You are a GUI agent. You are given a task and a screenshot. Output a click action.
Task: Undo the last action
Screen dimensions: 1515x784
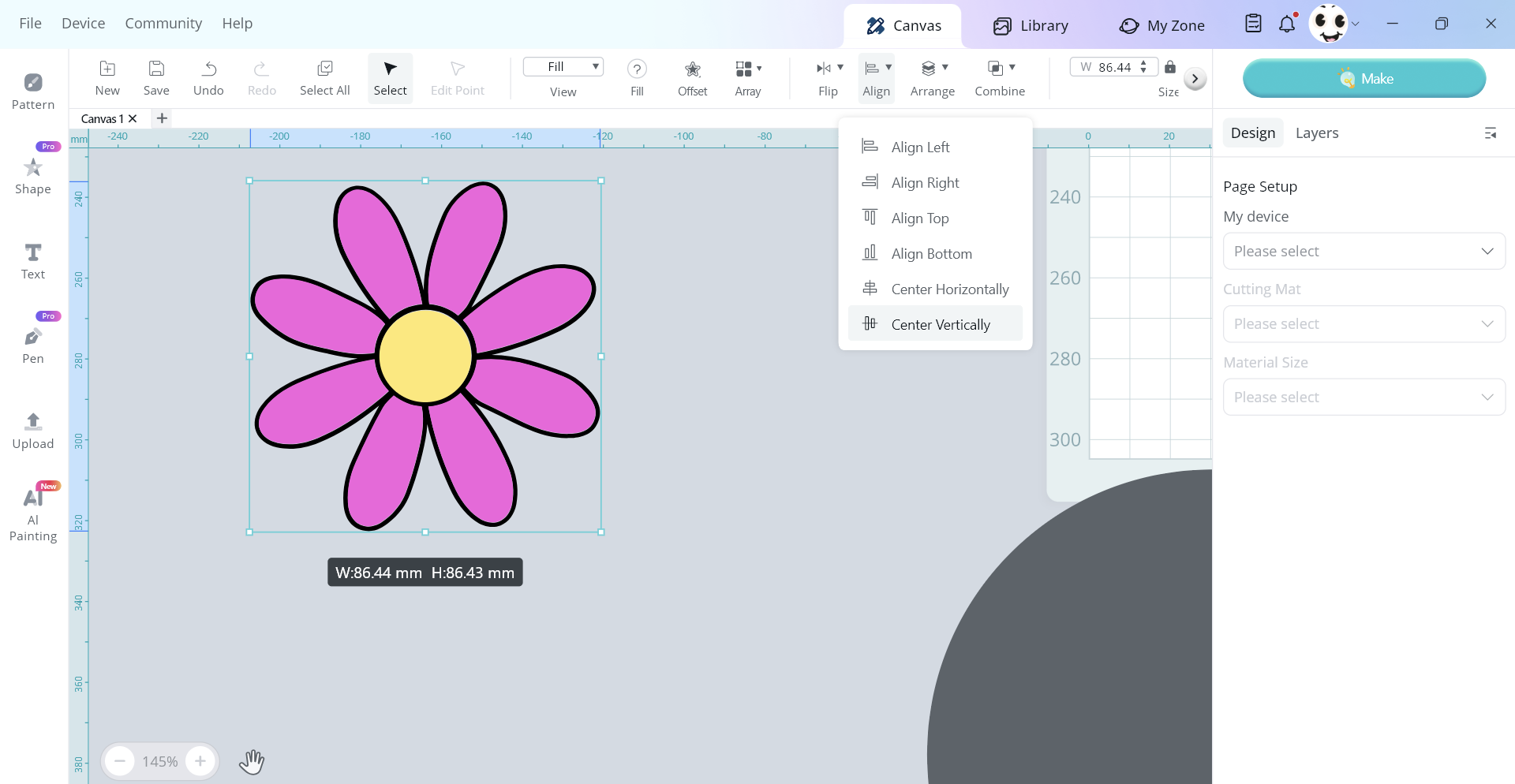(208, 78)
